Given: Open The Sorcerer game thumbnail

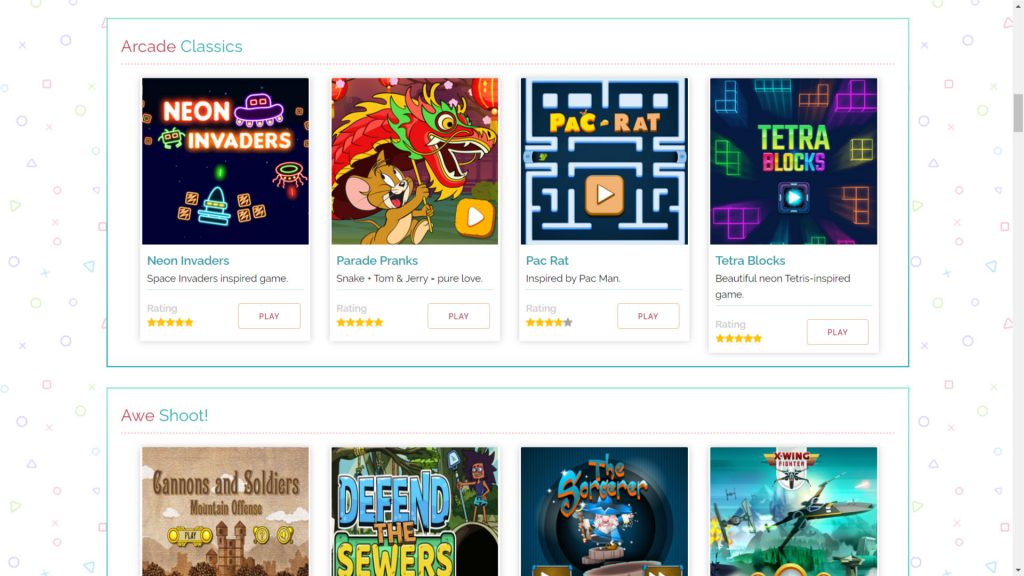Looking at the screenshot, I should (x=604, y=511).
